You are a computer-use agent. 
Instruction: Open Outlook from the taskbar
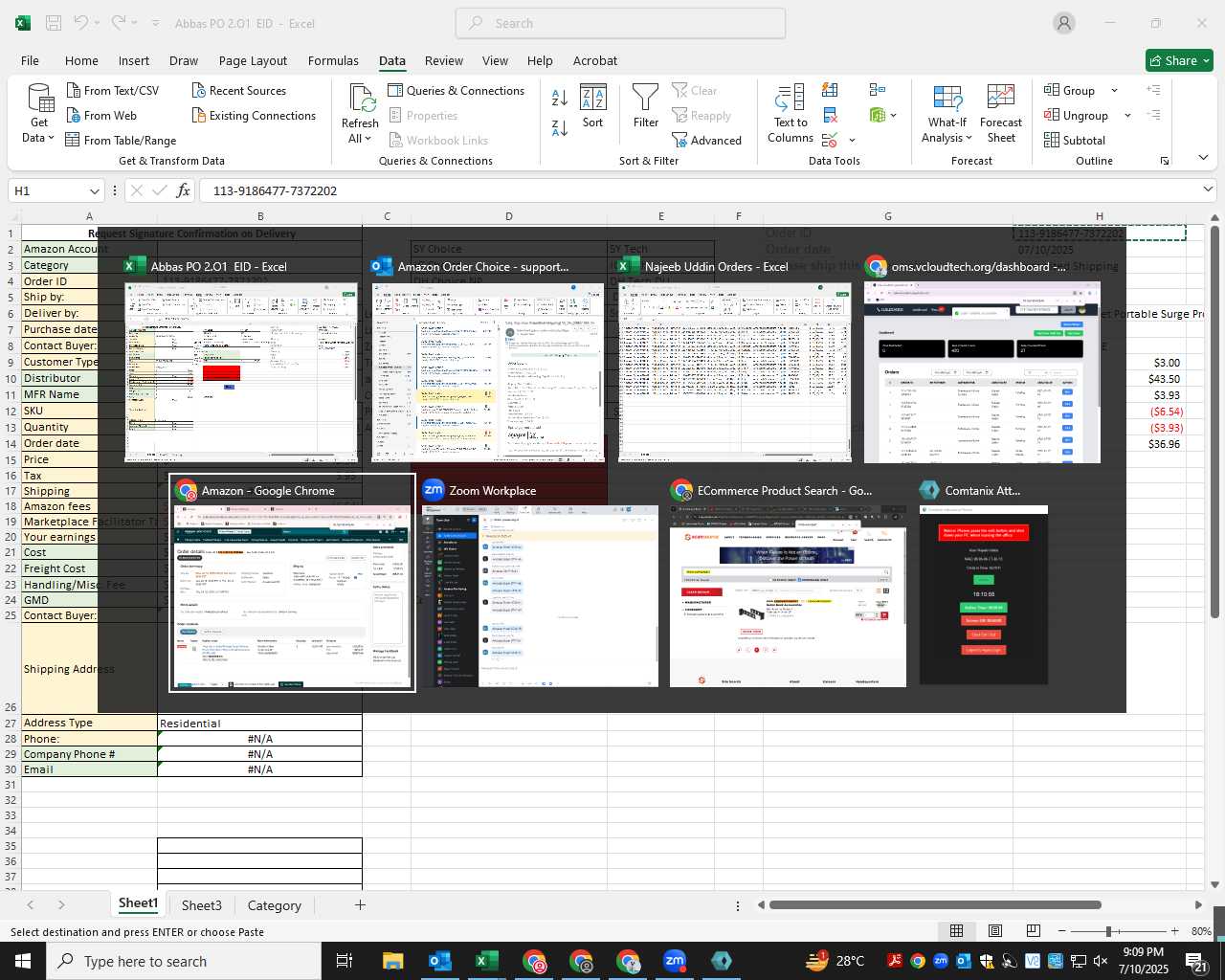point(440,961)
